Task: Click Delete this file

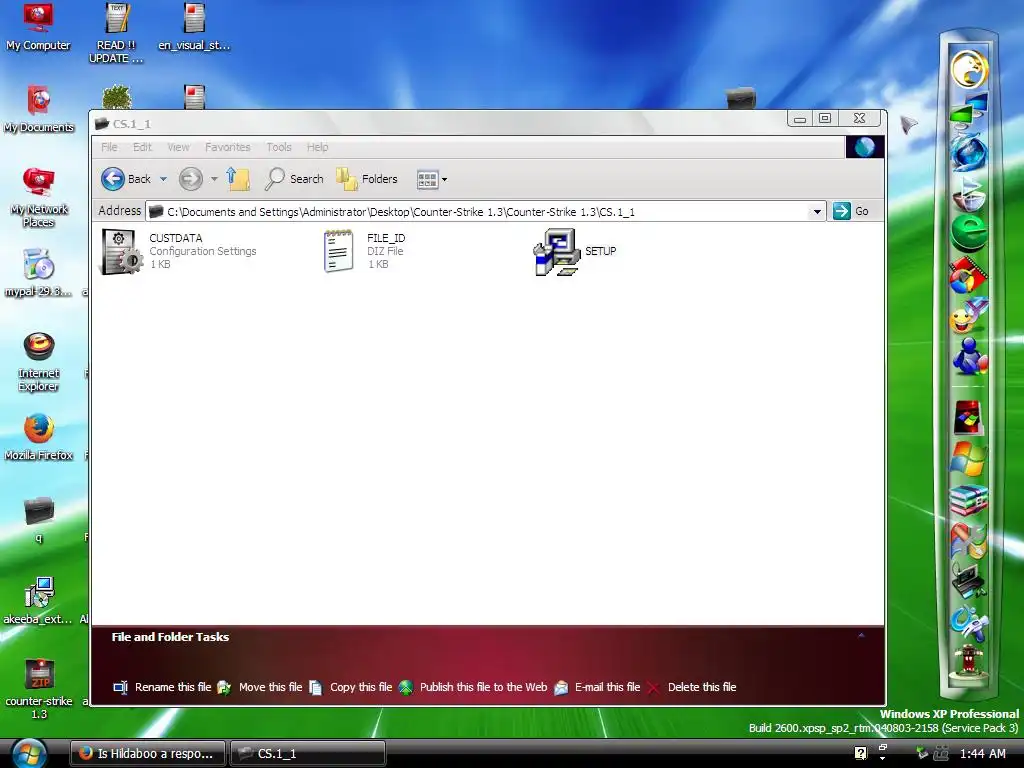Action: [691, 687]
